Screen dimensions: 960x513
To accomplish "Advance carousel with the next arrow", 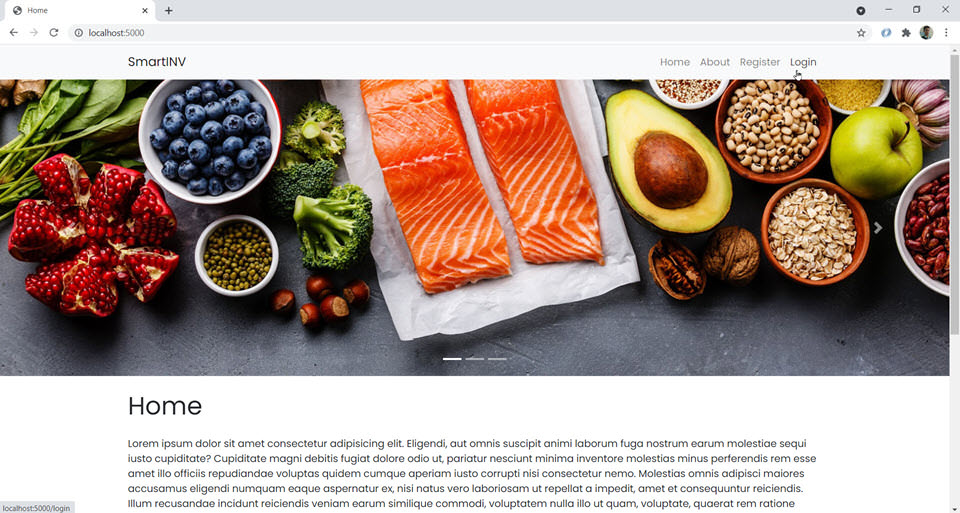I will point(878,228).
